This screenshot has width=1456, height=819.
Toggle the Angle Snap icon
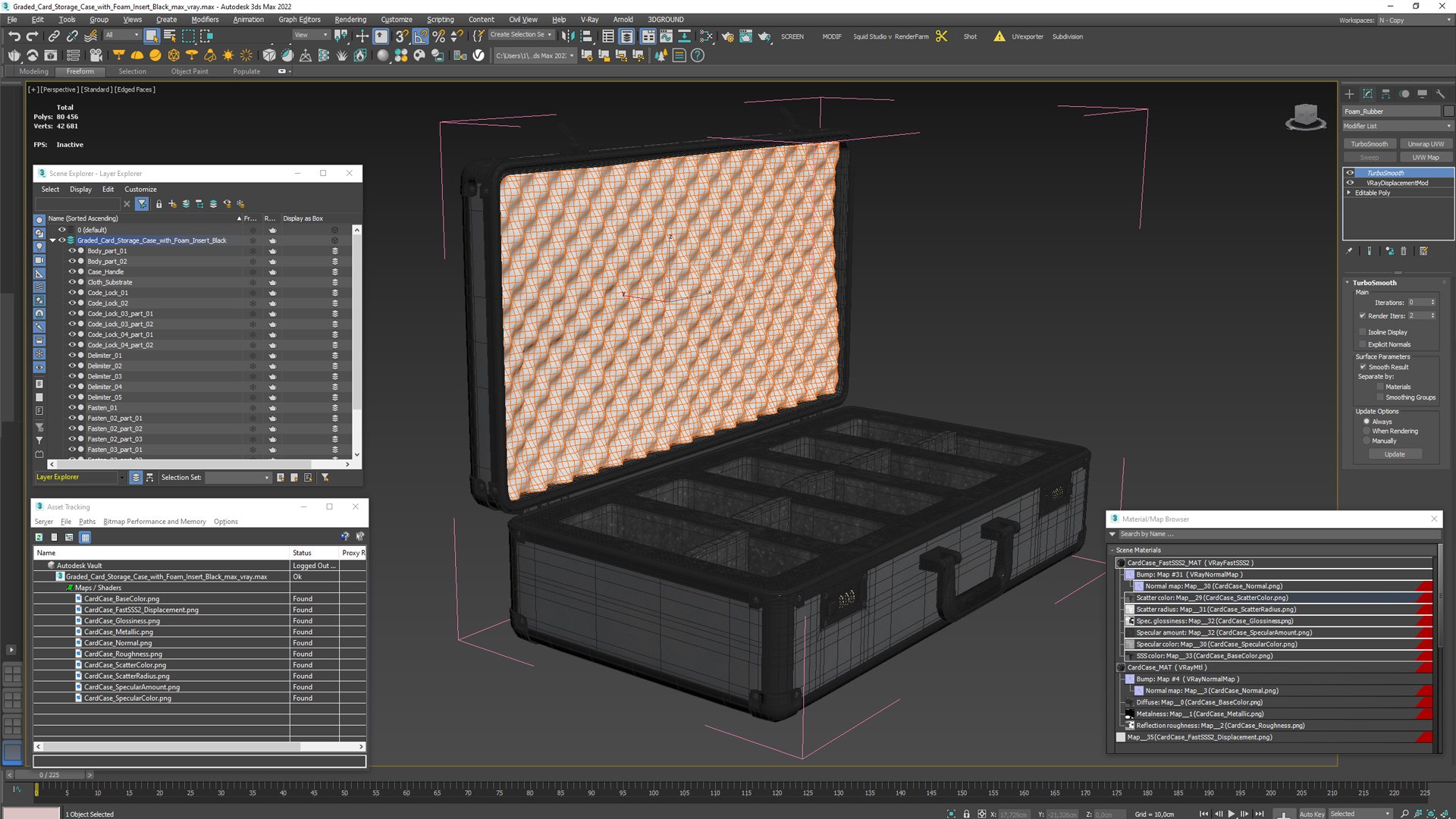click(x=420, y=36)
